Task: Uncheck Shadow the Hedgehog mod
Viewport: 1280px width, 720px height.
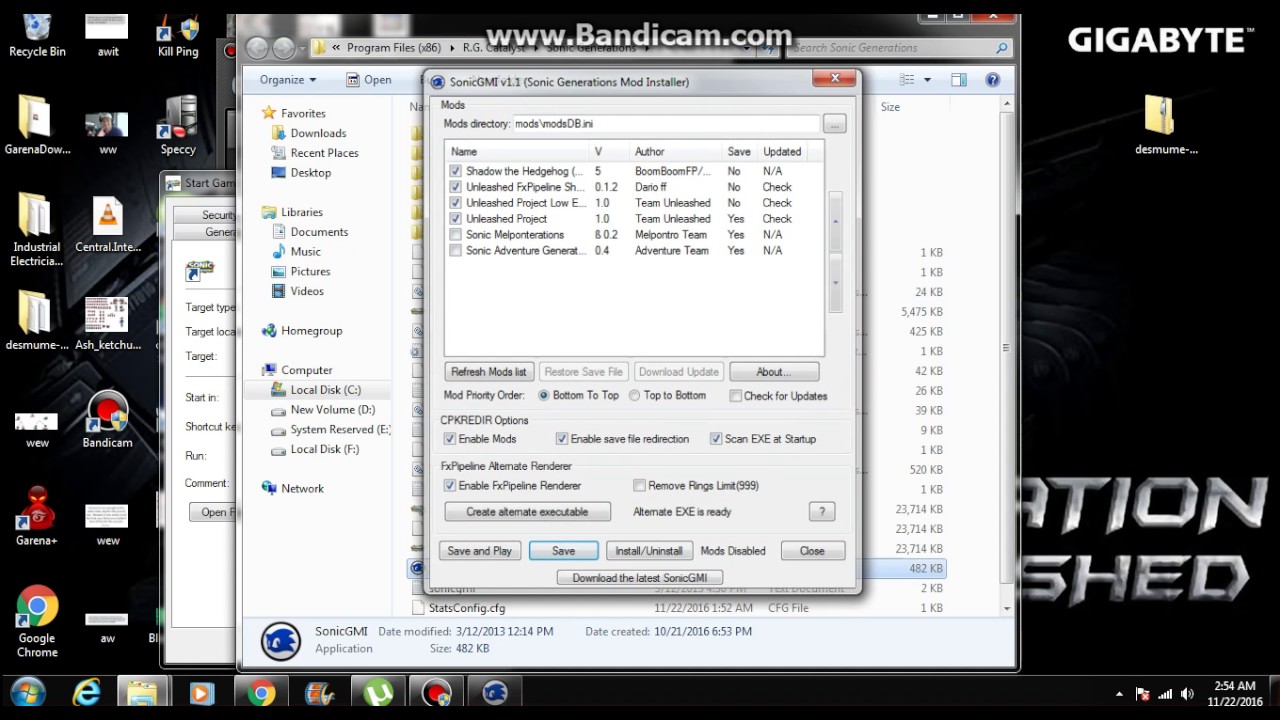Action: tap(456, 171)
